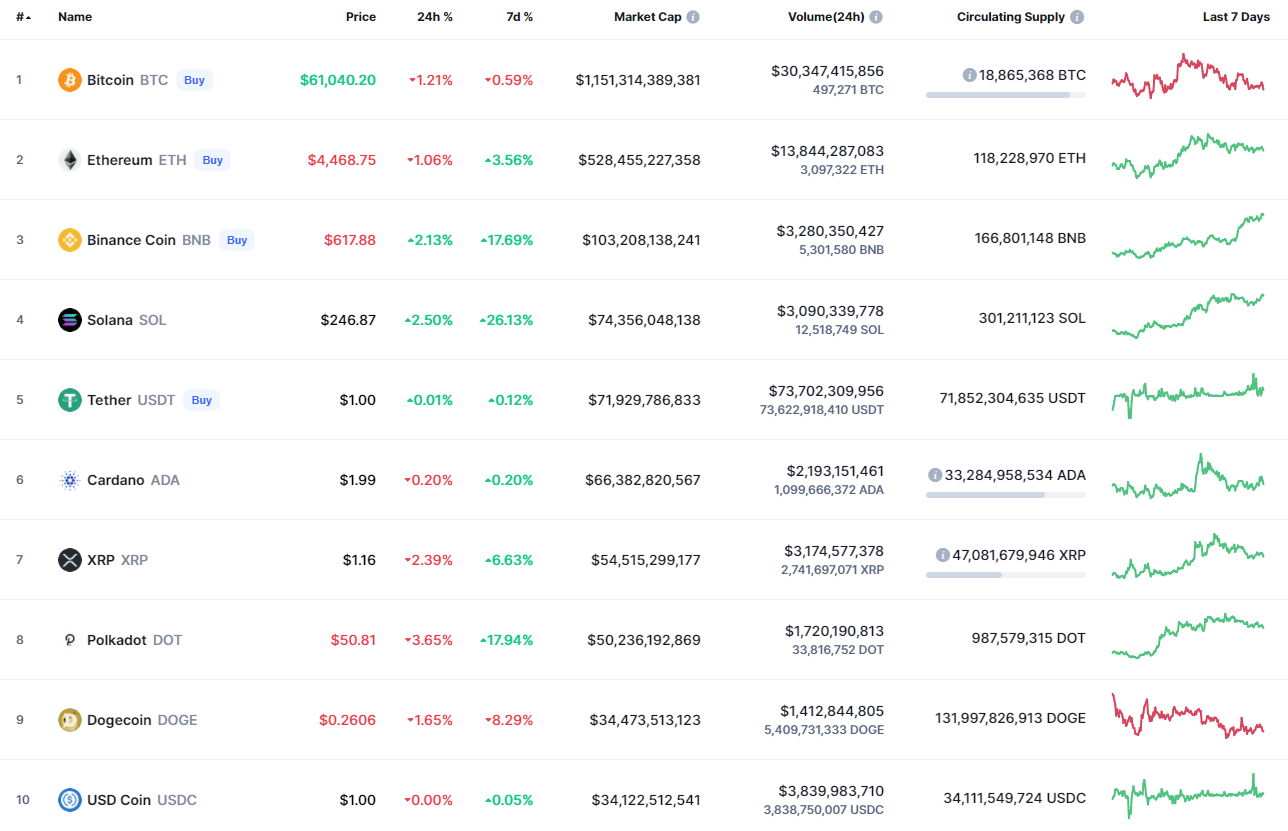Click the Buy button next to Ethereum
The image size is (1288, 831).
click(x=213, y=160)
